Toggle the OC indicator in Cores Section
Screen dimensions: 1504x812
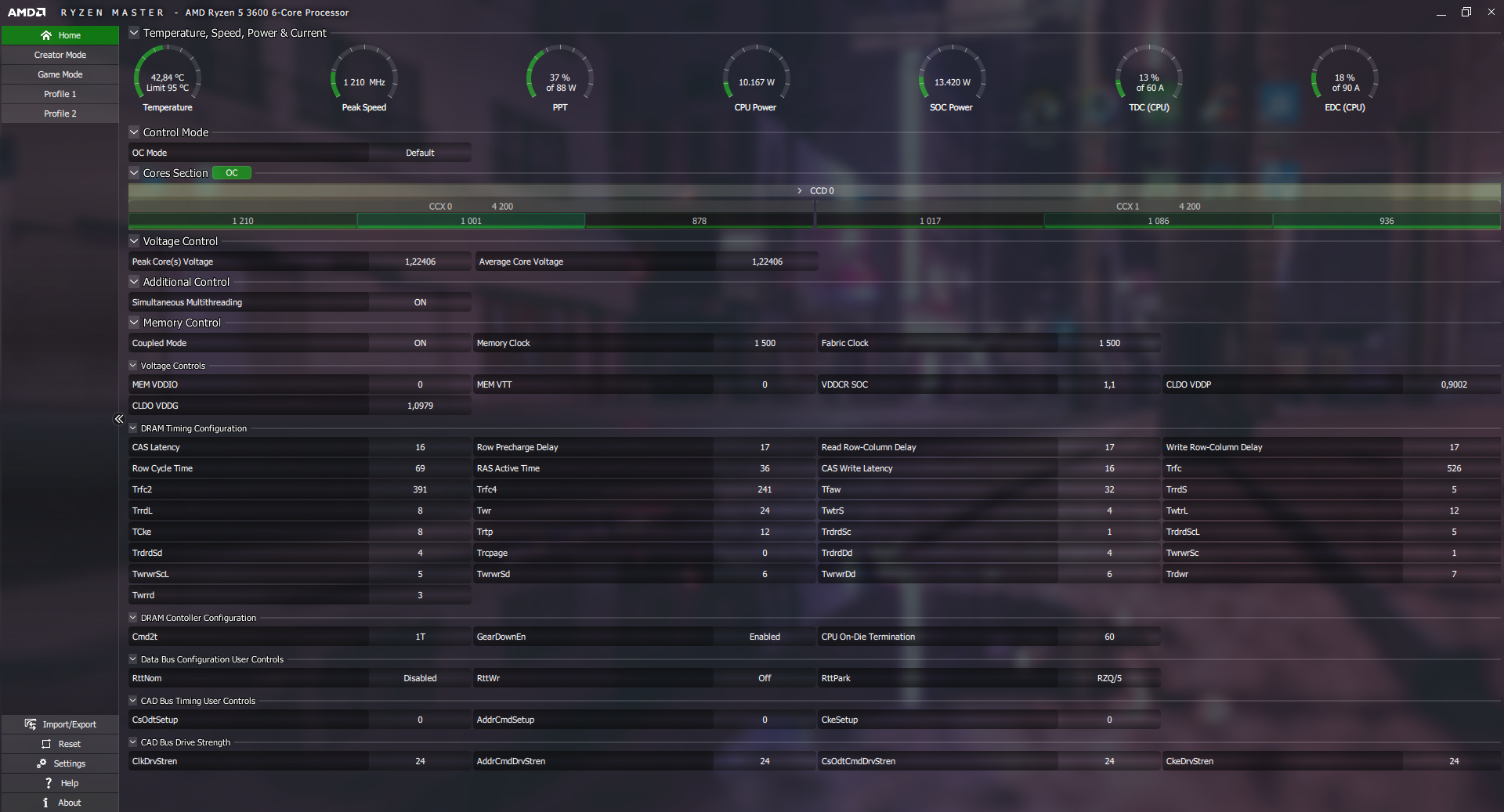pyautogui.click(x=232, y=173)
